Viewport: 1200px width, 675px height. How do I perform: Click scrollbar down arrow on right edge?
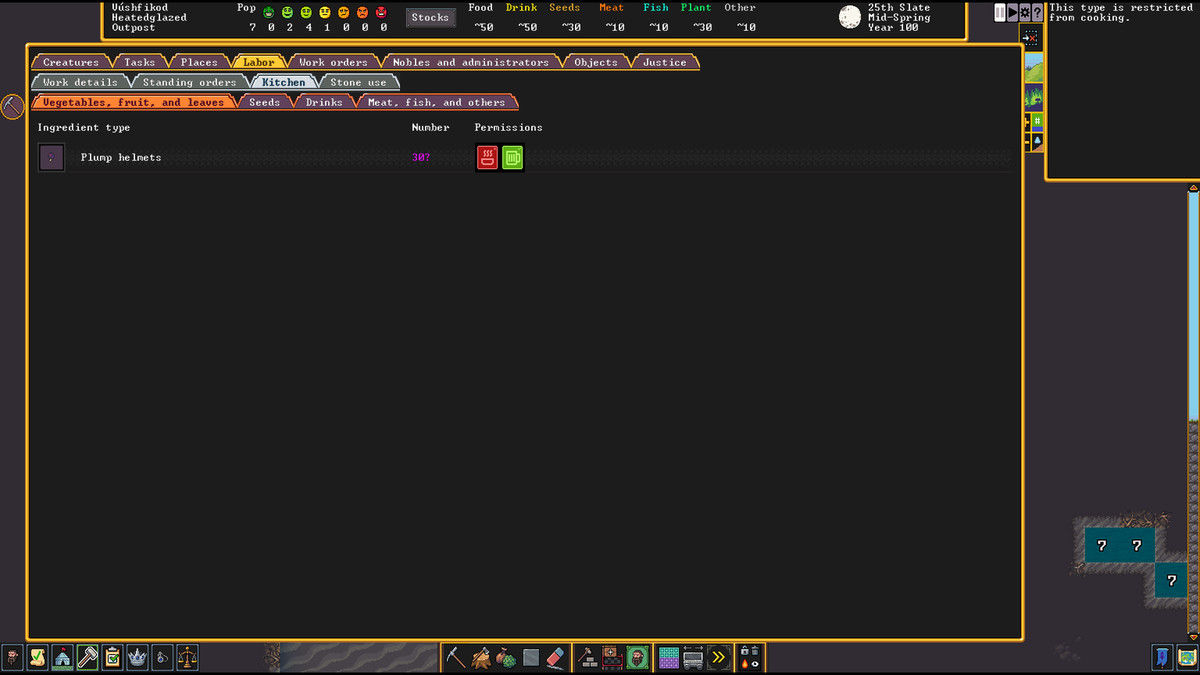[1193, 635]
